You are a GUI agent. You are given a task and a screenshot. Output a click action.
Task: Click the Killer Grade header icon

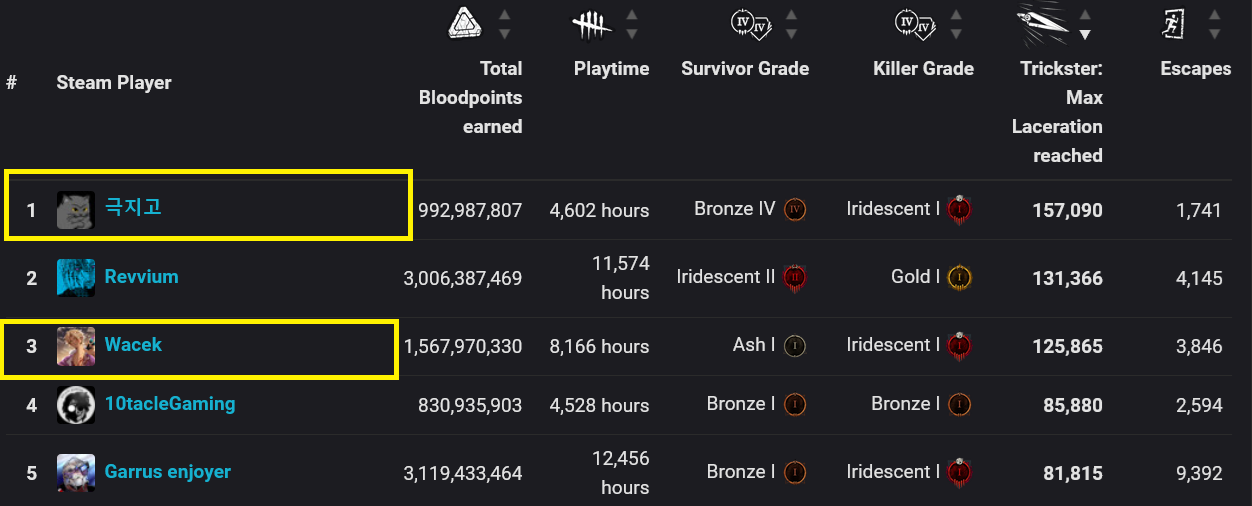915,24
